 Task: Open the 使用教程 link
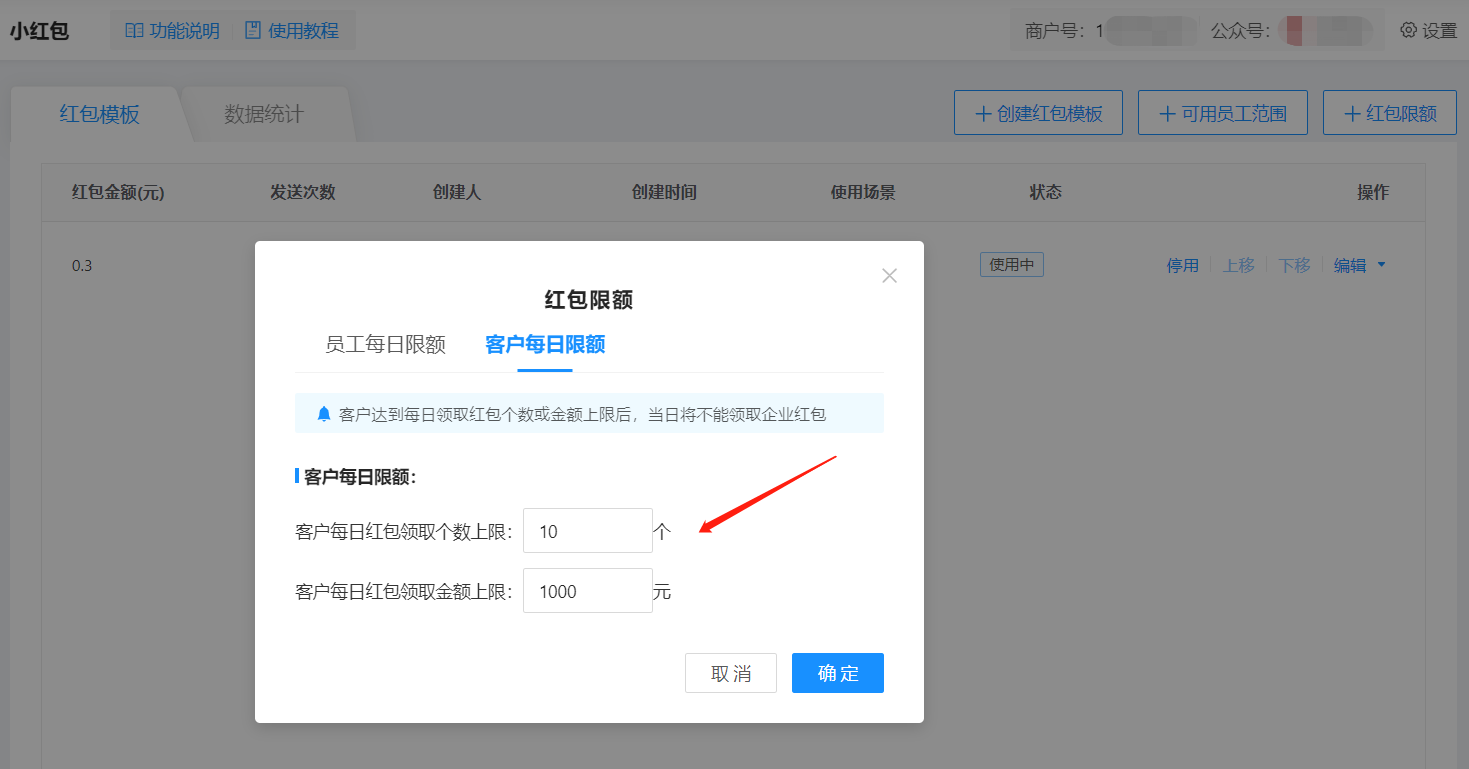click(292, 30)
